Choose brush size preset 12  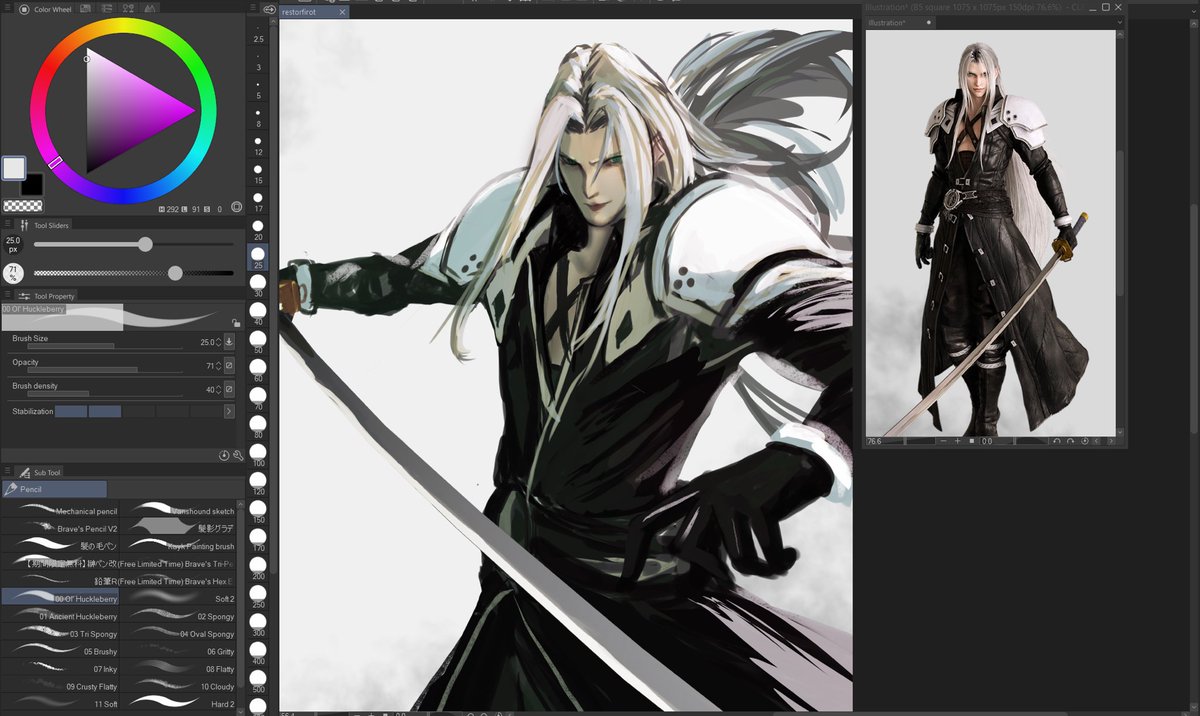(x=258, y=144)
